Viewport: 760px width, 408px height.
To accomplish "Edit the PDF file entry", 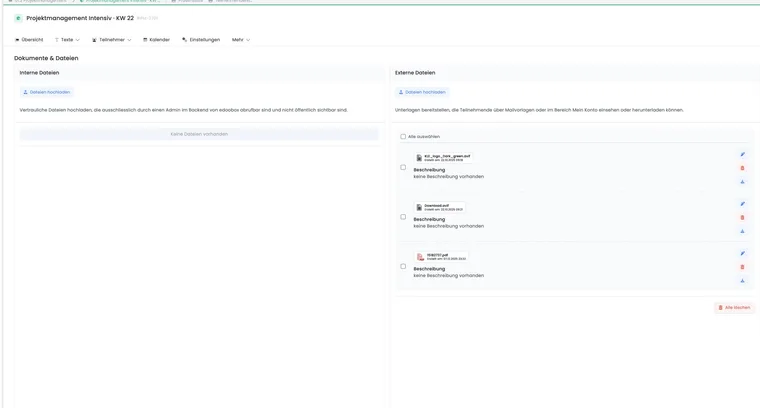I will [x=742, y=253].
